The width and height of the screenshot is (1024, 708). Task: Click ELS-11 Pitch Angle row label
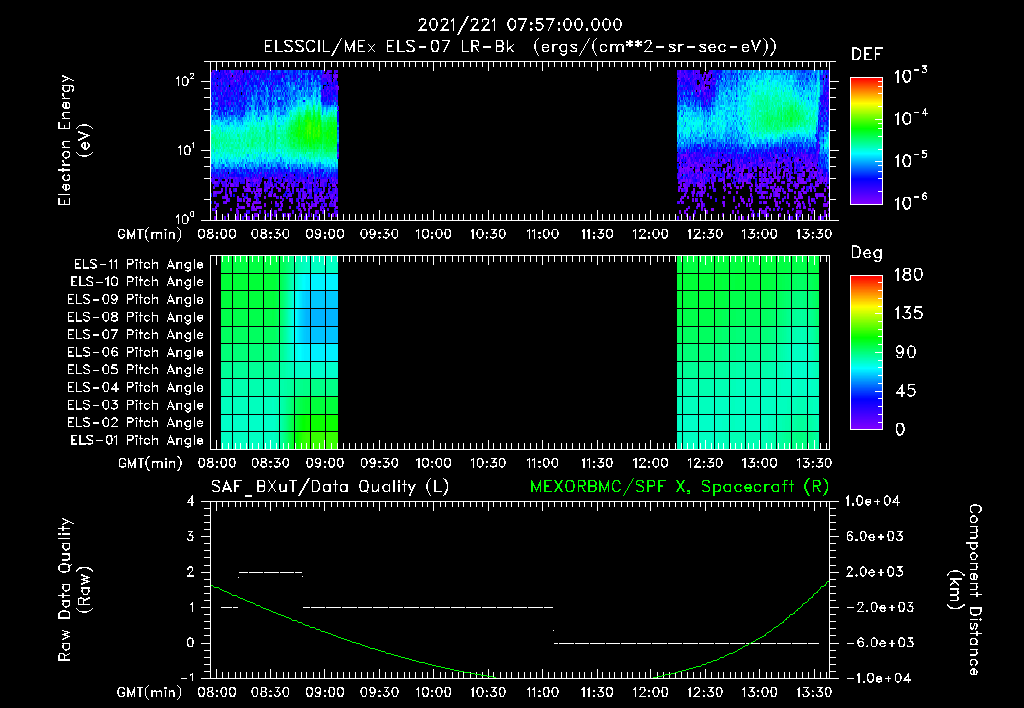coord(138,265)
